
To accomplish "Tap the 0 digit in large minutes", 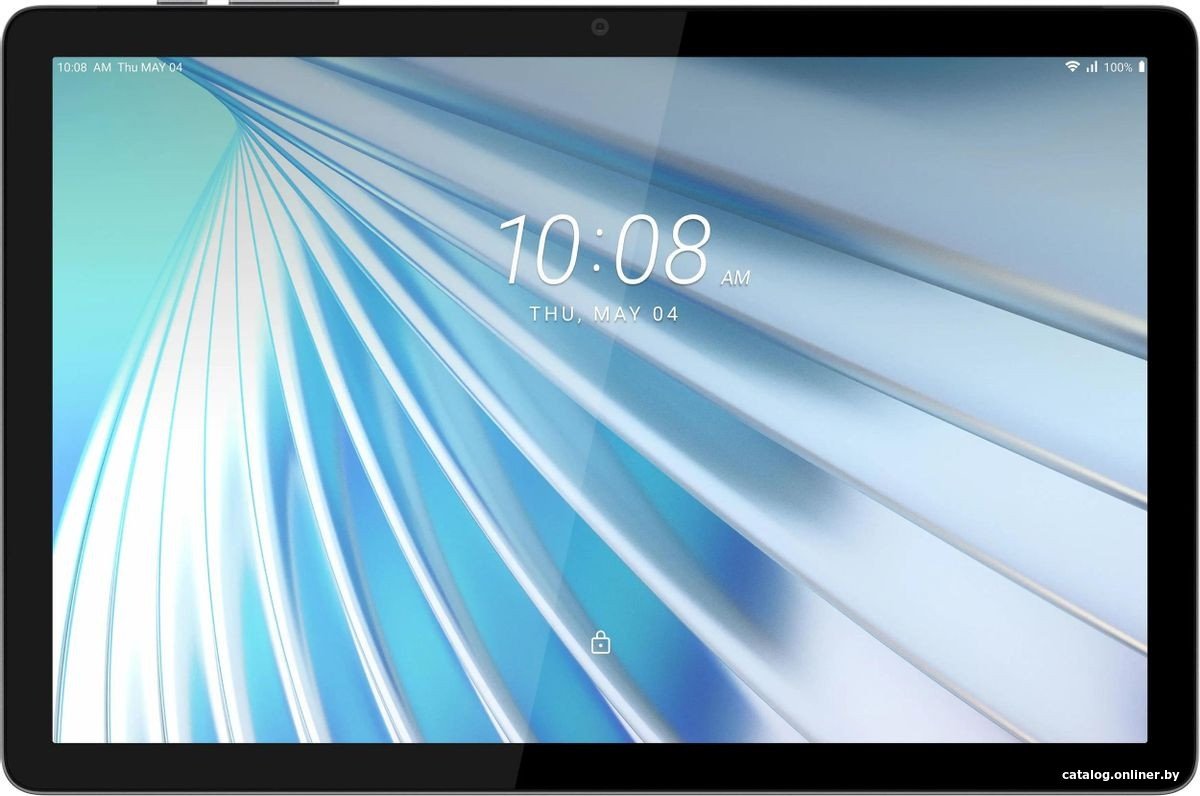I will coord(637,250).
